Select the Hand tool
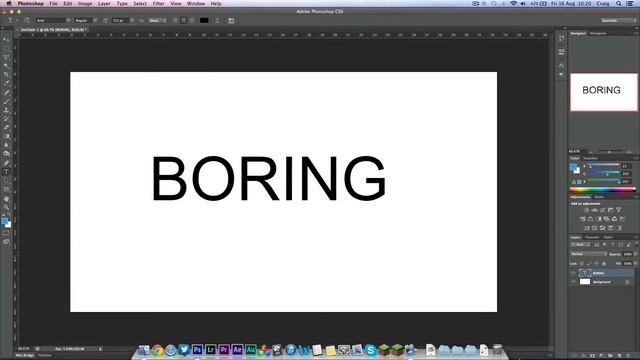The height and width of the screenshot is (360, 640). 6,199
